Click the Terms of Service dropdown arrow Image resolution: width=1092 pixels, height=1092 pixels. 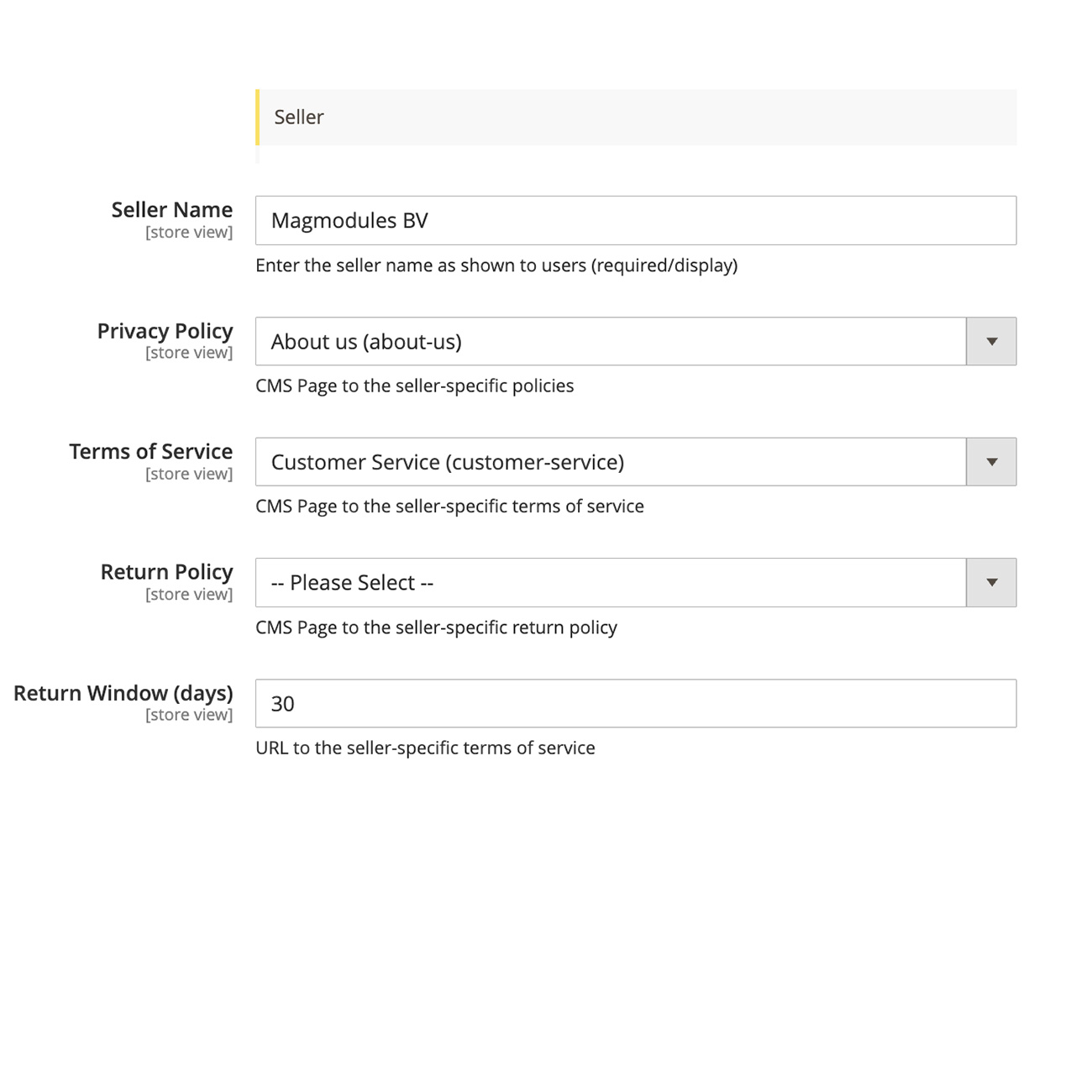pos(991,462)
